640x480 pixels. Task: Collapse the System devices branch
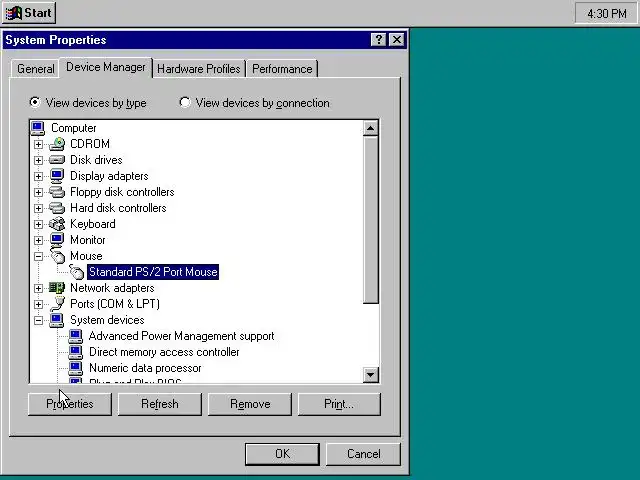coord(38,320)
